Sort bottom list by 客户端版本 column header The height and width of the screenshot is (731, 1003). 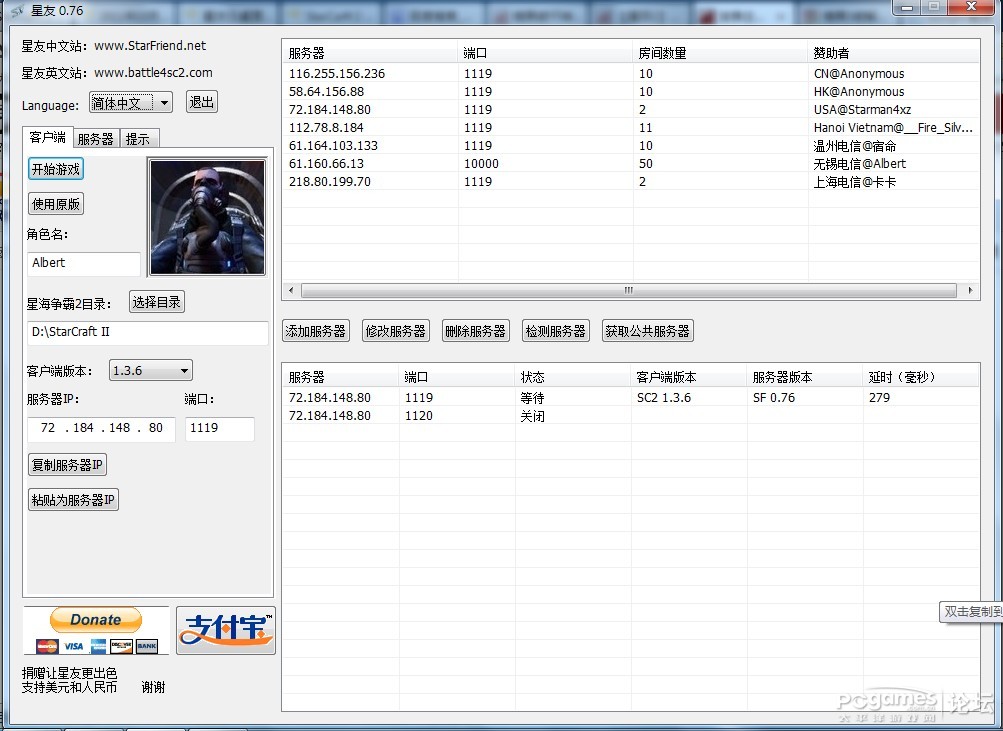pos(689,377)
